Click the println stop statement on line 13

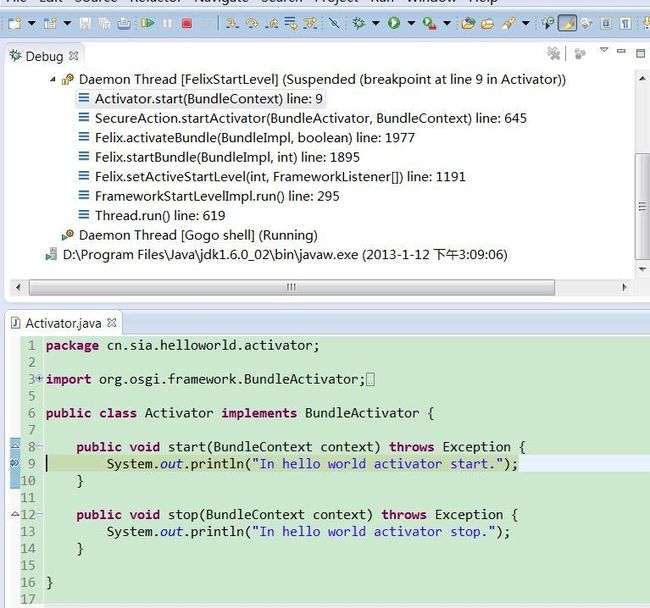308,531
